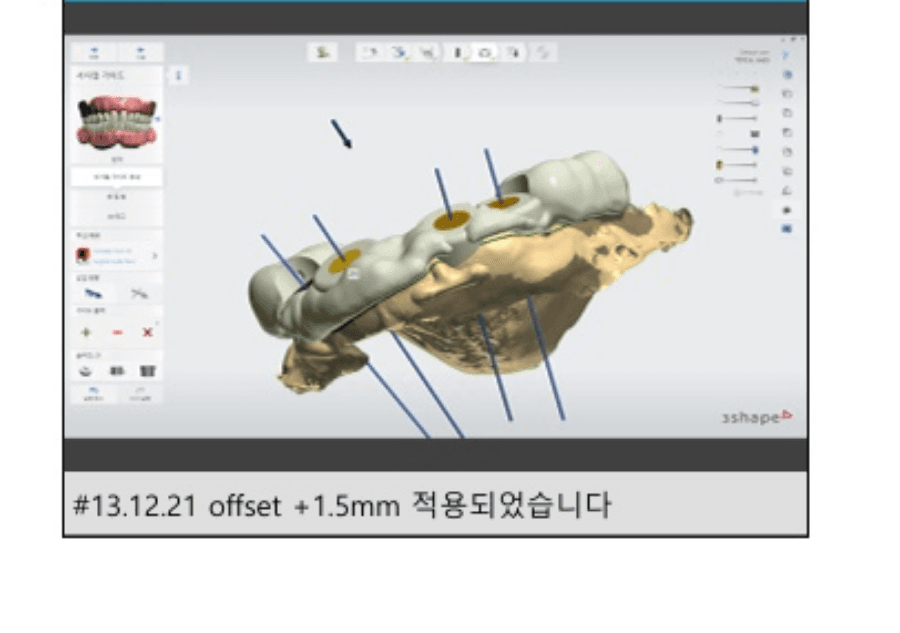Click the green plus add icon
Viewport: 900px width, 633px height.
pyautogui.click(x=86, y=332)
